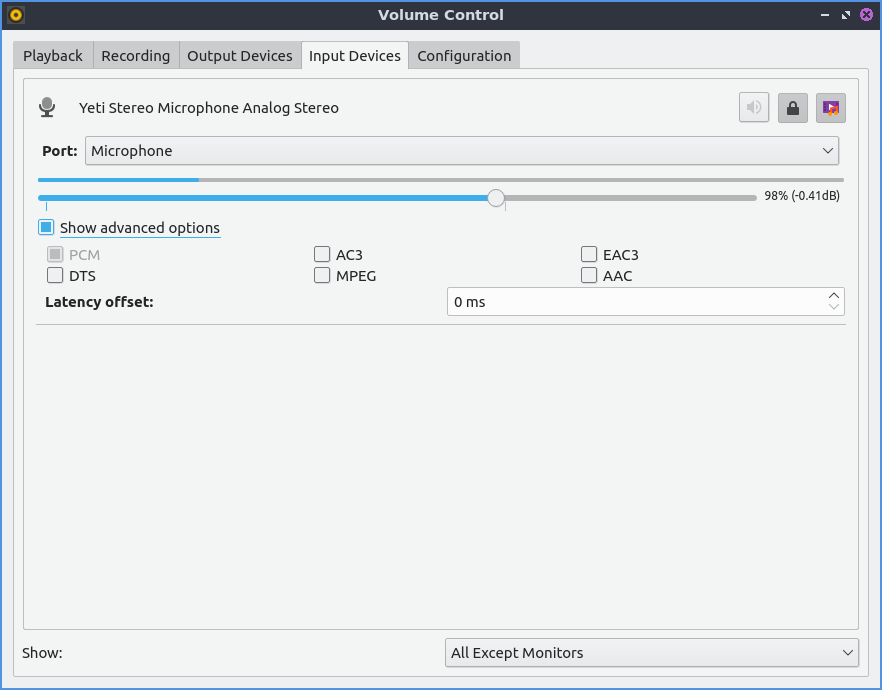Image resolution: width=882 pixels, height=690 pixels.
Task: Tick the EAC3 checkbox
Action: pos(589,255)
